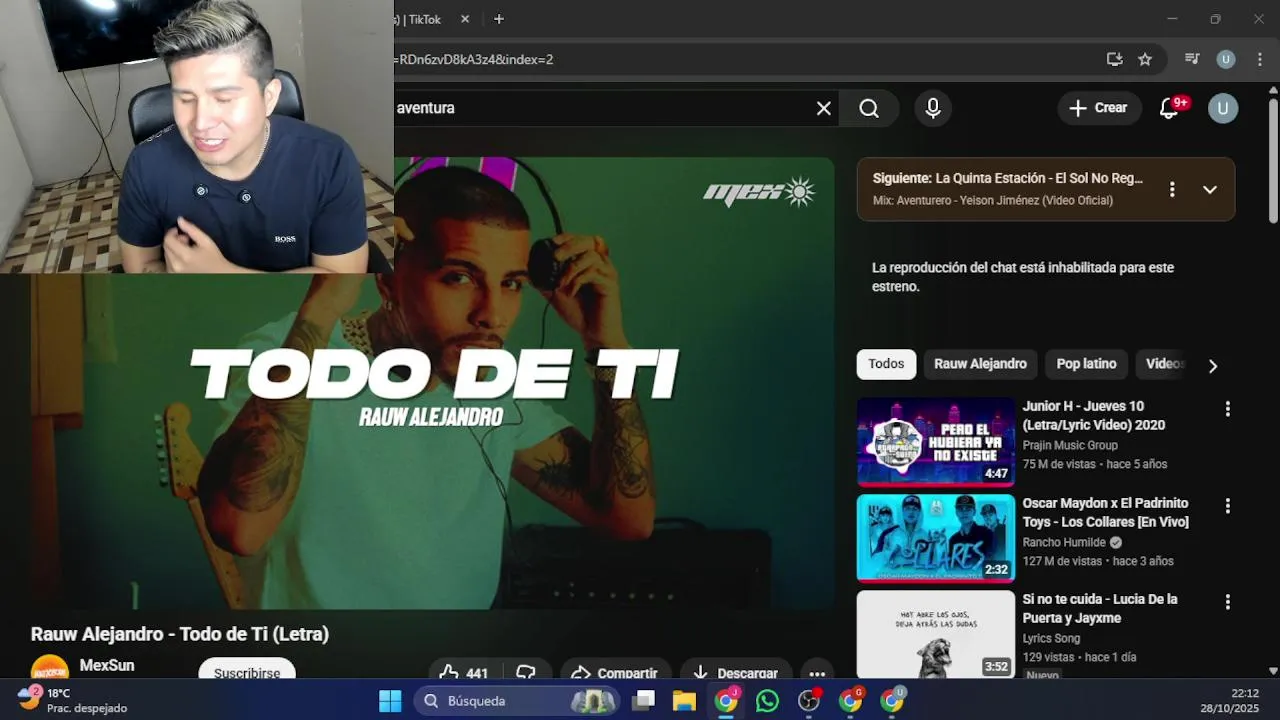
Task: Open more actions ellipsis below video
Action: [x=817, y=672]
